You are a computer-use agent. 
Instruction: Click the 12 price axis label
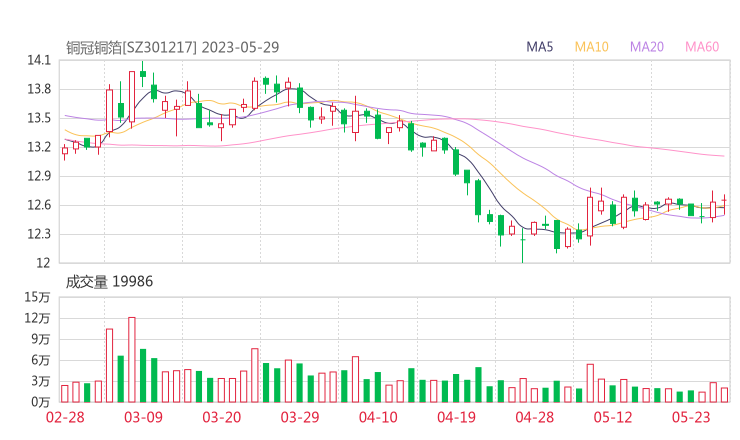(43, 263)
